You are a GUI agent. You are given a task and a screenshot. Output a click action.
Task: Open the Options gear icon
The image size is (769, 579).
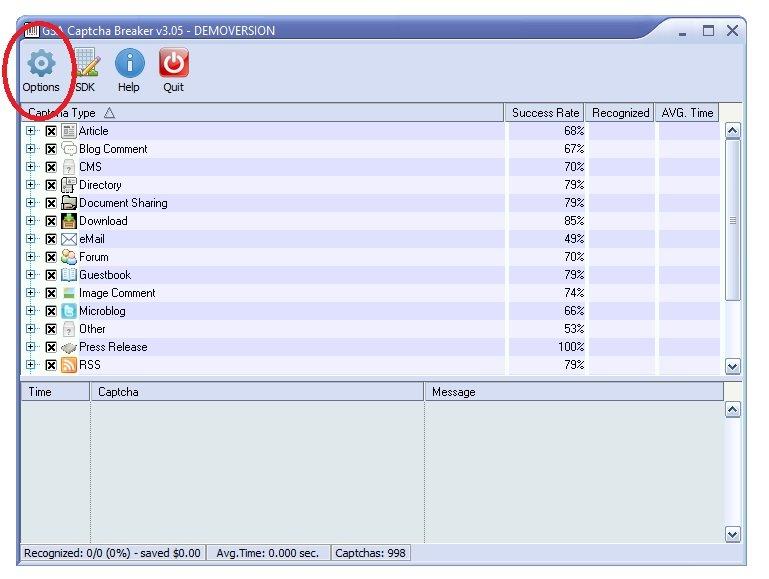(41, 63)
